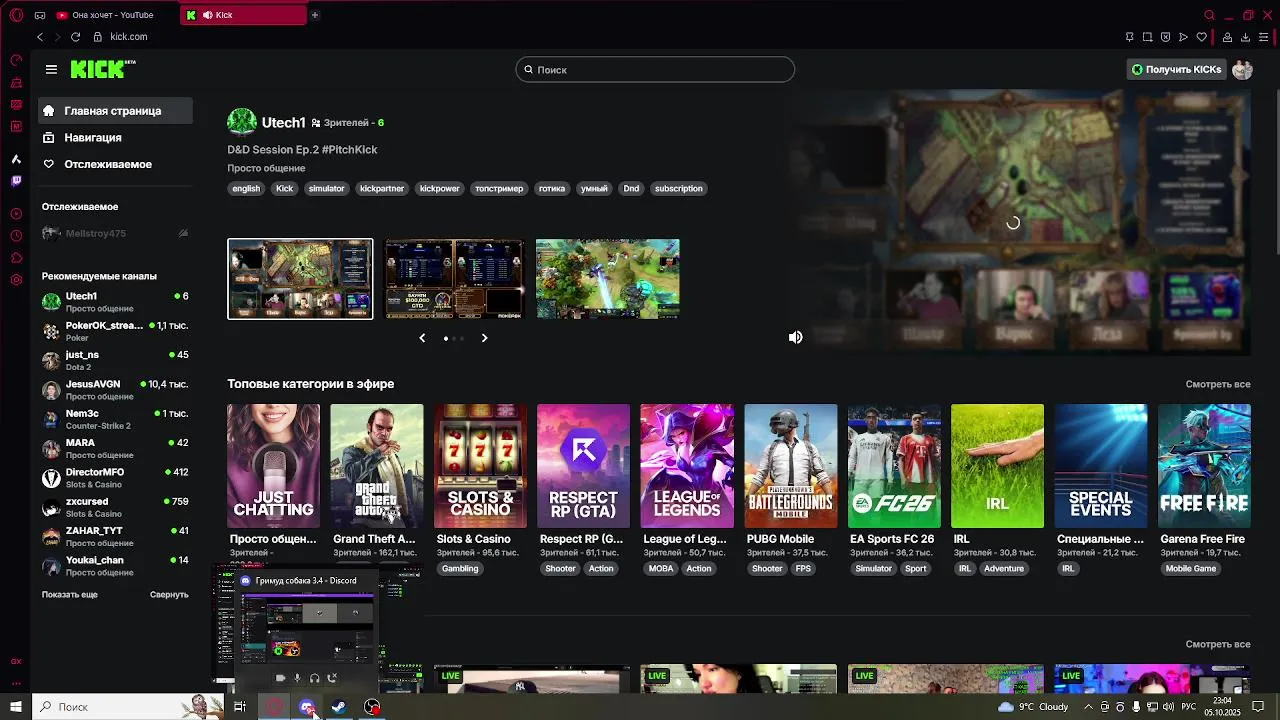Open the PUBG Mobile category card
The image size is (1280, 720).
coord(790,466)
